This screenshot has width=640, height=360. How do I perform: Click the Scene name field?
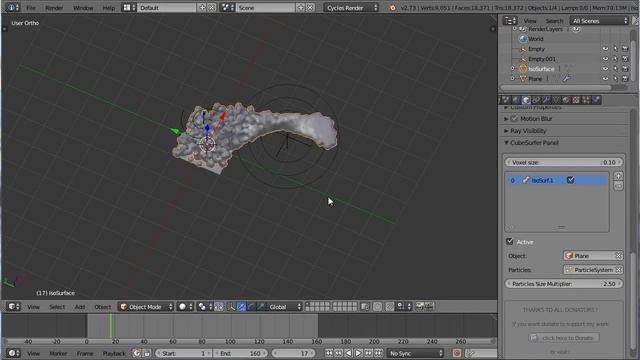(265, 7)
